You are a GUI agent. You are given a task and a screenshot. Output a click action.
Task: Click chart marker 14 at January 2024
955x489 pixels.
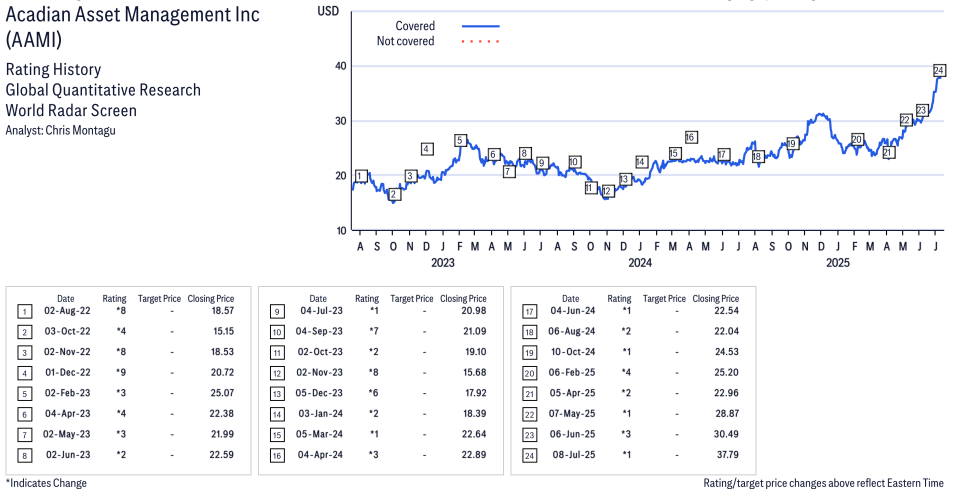pos(641,162)
